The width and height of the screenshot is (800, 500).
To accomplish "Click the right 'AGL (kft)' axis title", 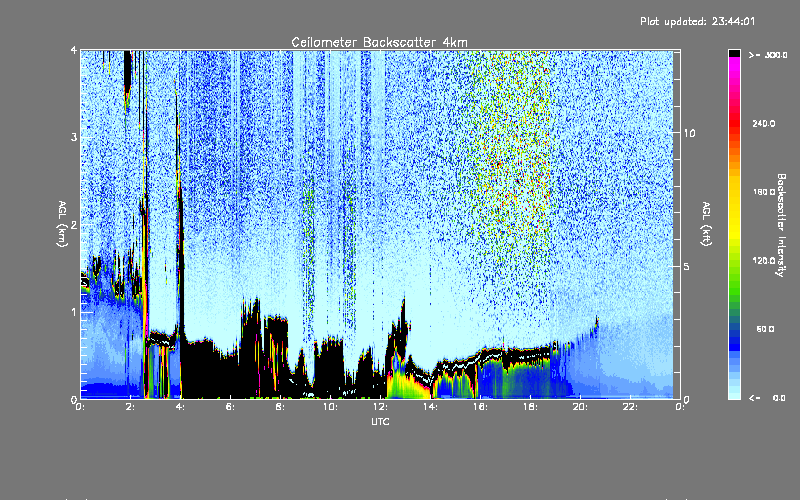I will click(x=706, y=224).
